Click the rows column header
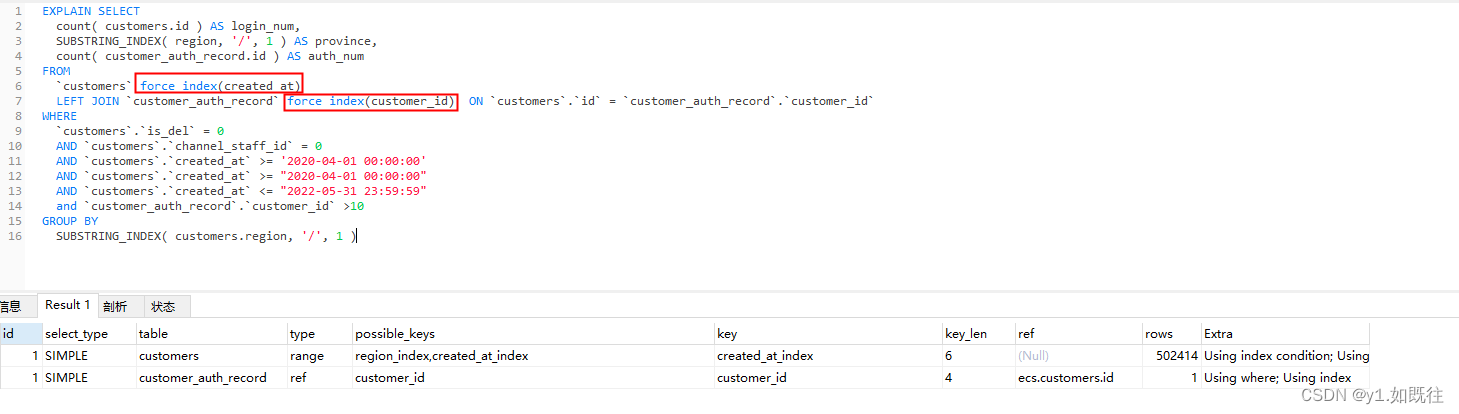The width and height of the screenshot is (1459, 414). pyautogui.click(x=1171, y=333)
